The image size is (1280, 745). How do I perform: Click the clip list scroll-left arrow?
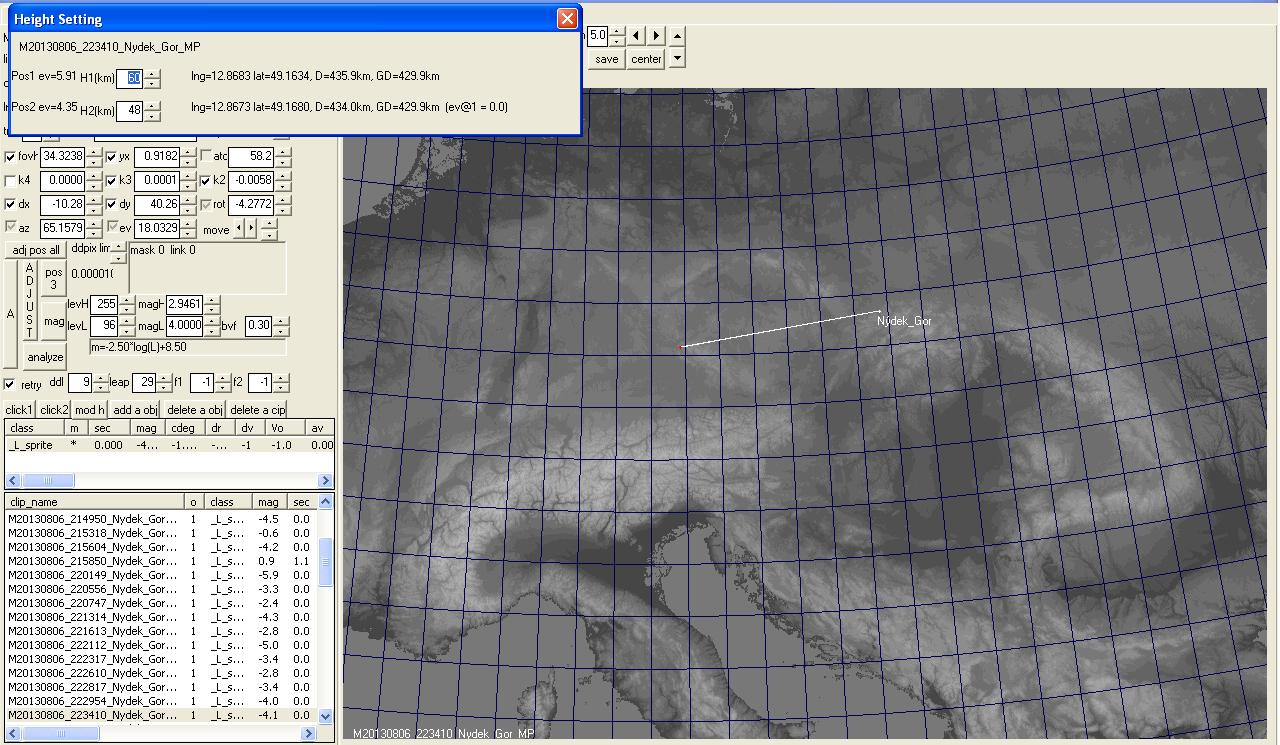[x=12, y=734]
